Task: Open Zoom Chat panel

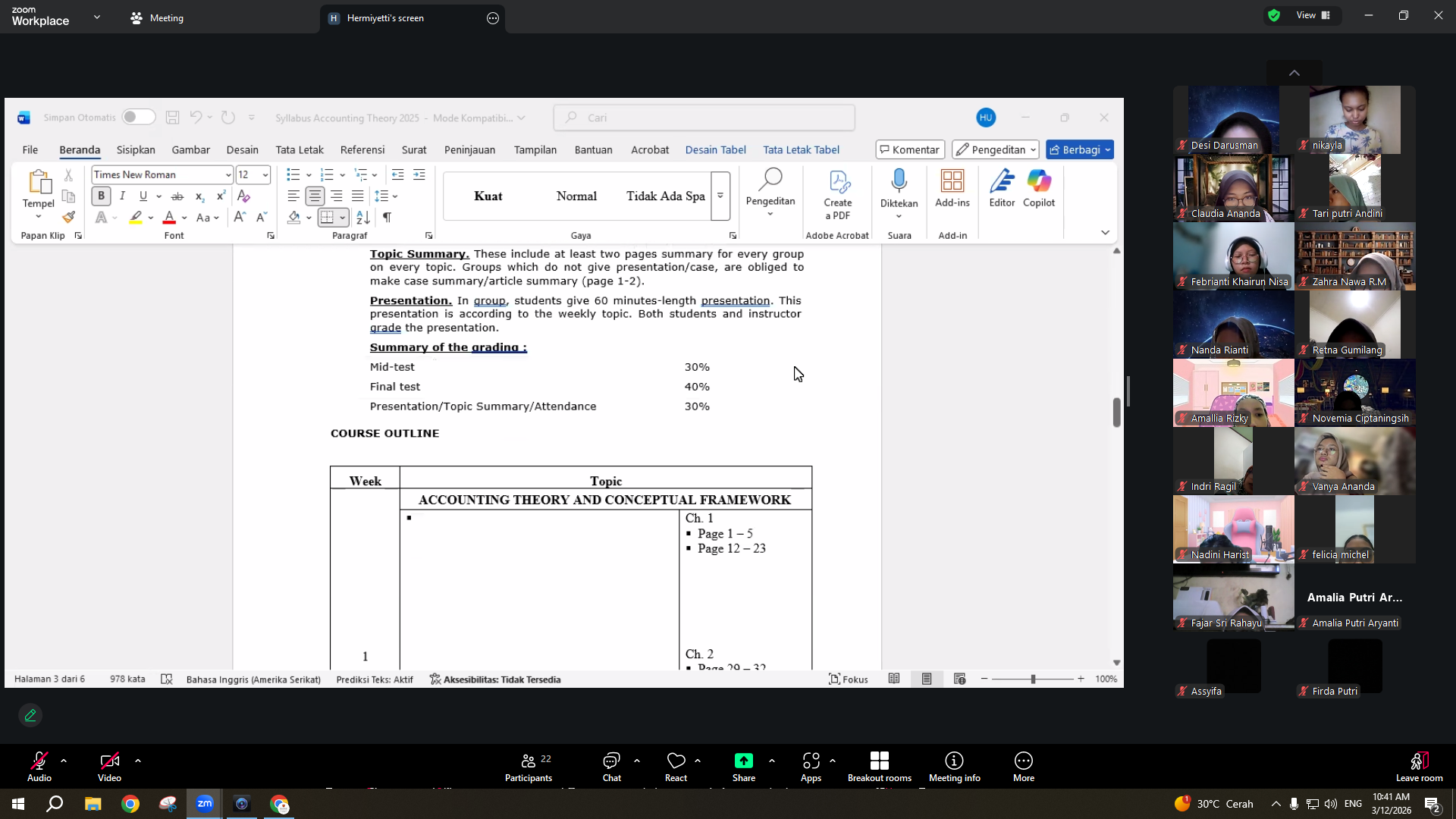Action: pyautogui.click(x=611, y=767)
